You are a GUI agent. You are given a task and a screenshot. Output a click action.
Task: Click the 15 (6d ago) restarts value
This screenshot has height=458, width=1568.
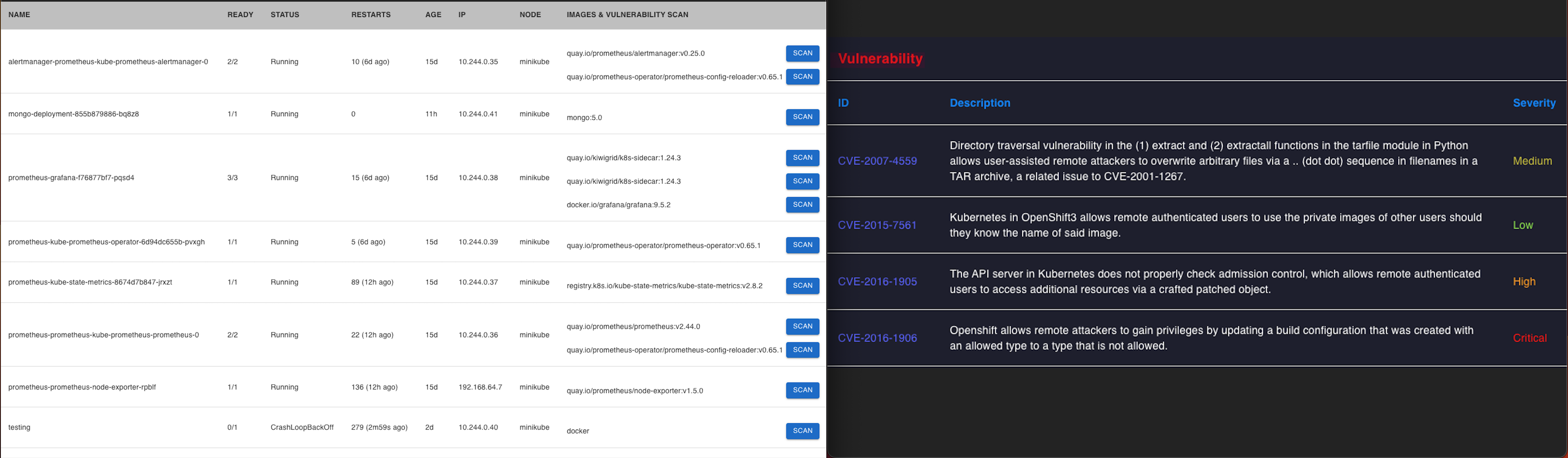click(x=370, y=178)
